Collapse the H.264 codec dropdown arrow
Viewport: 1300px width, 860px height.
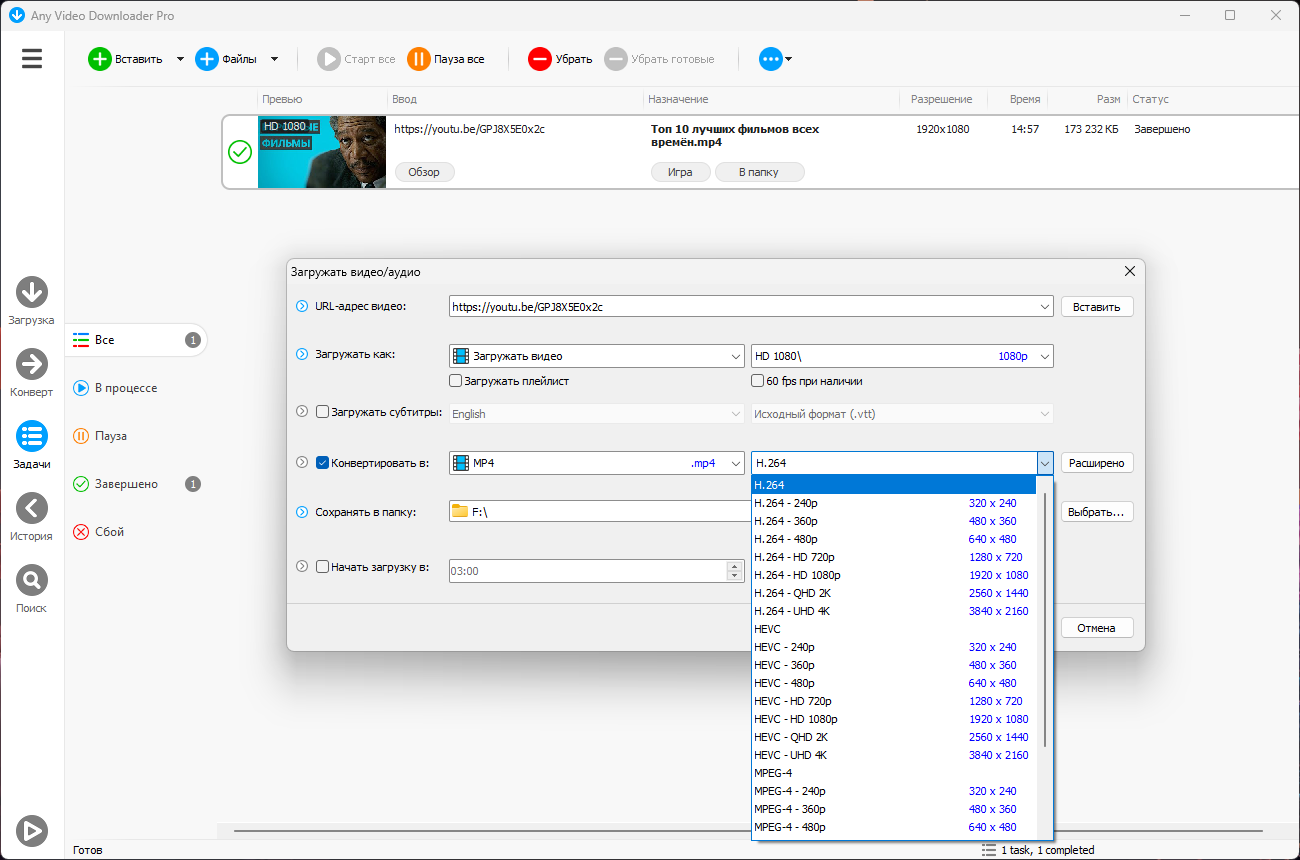(x=1045, y=463)
